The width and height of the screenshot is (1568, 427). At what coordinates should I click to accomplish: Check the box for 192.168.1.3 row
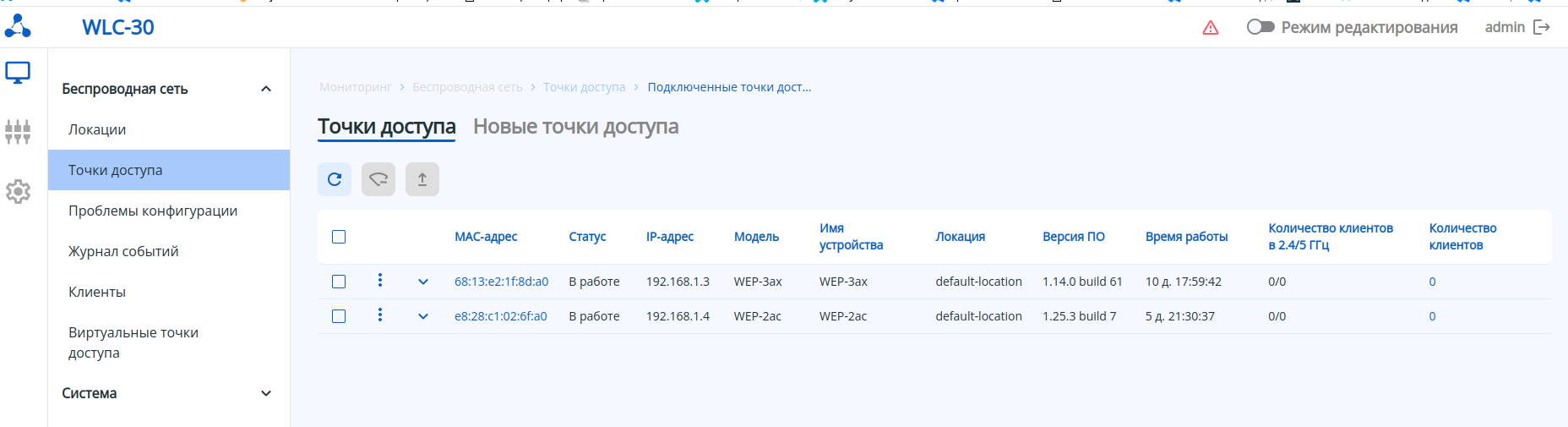point(339,282)
